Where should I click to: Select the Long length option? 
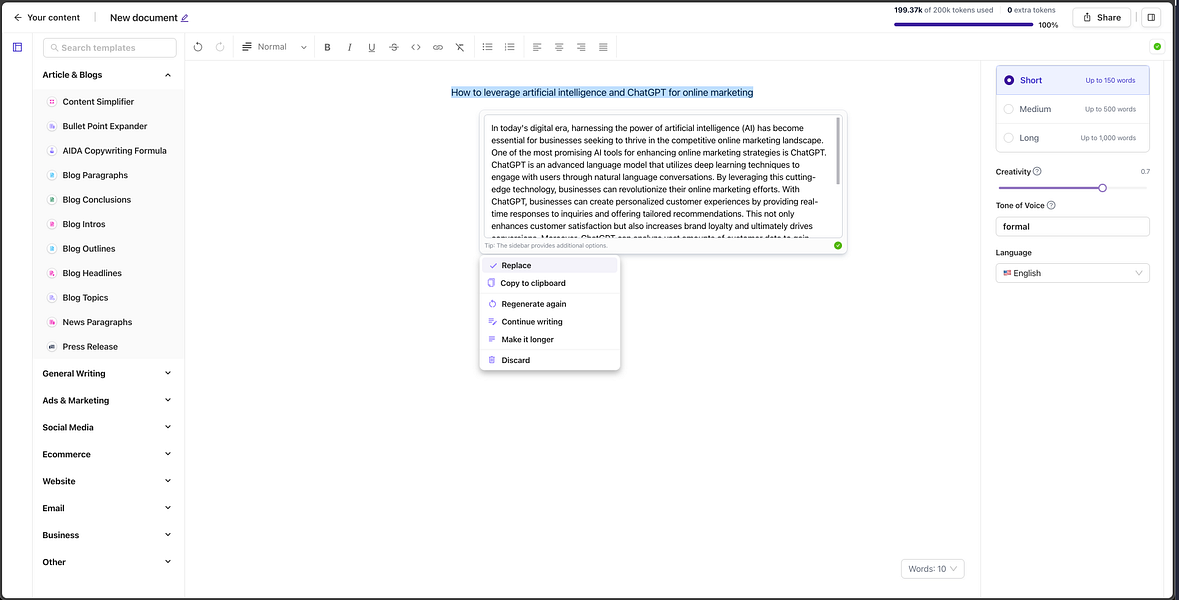pyautogui.click(x=1072, y=138)
